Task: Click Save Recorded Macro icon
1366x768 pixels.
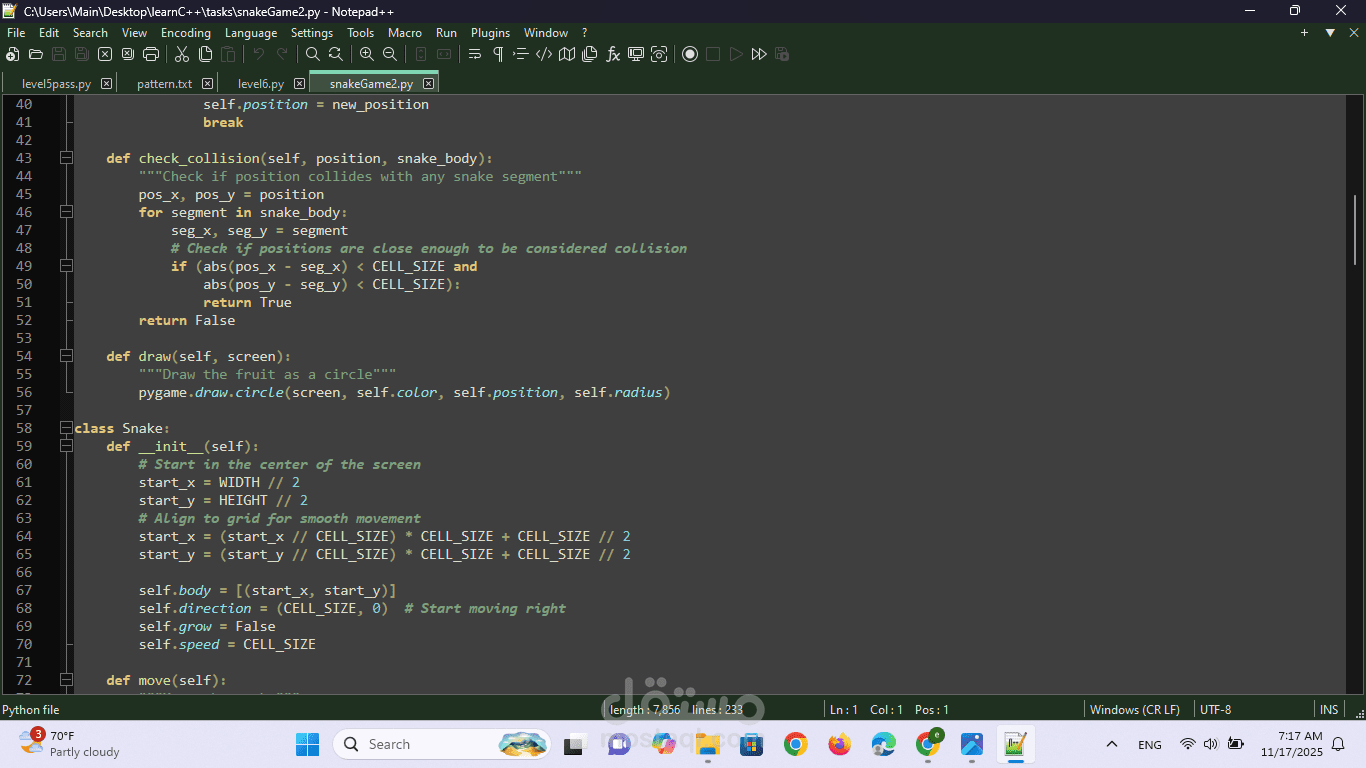Action: point(782,54)
